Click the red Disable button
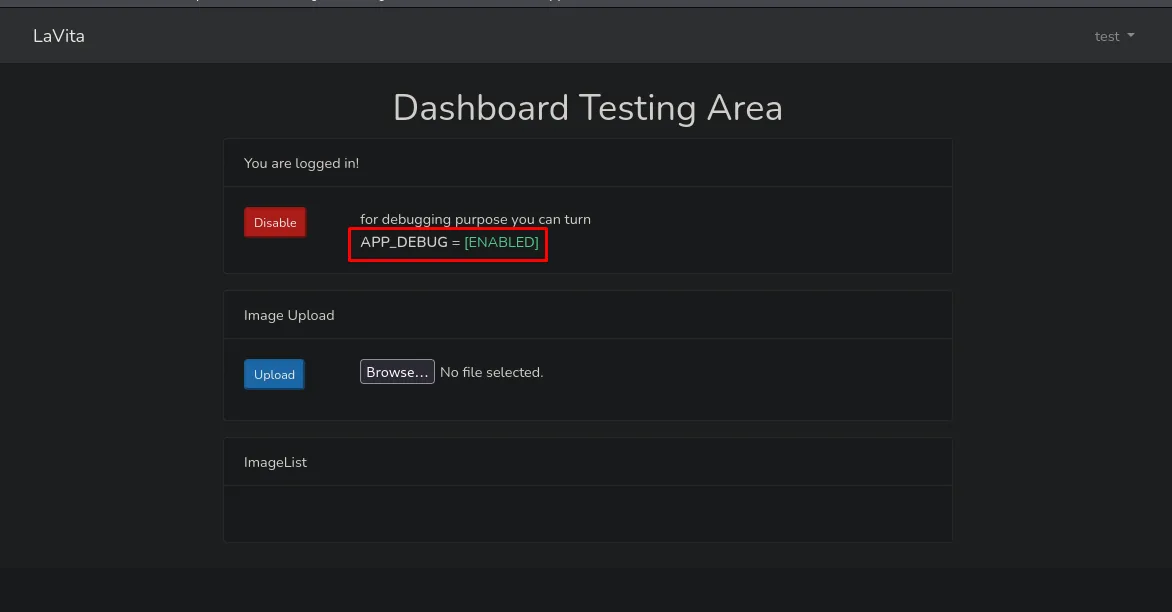Image resolution: width=1172 pixels, height=612 pixels. 275,222
